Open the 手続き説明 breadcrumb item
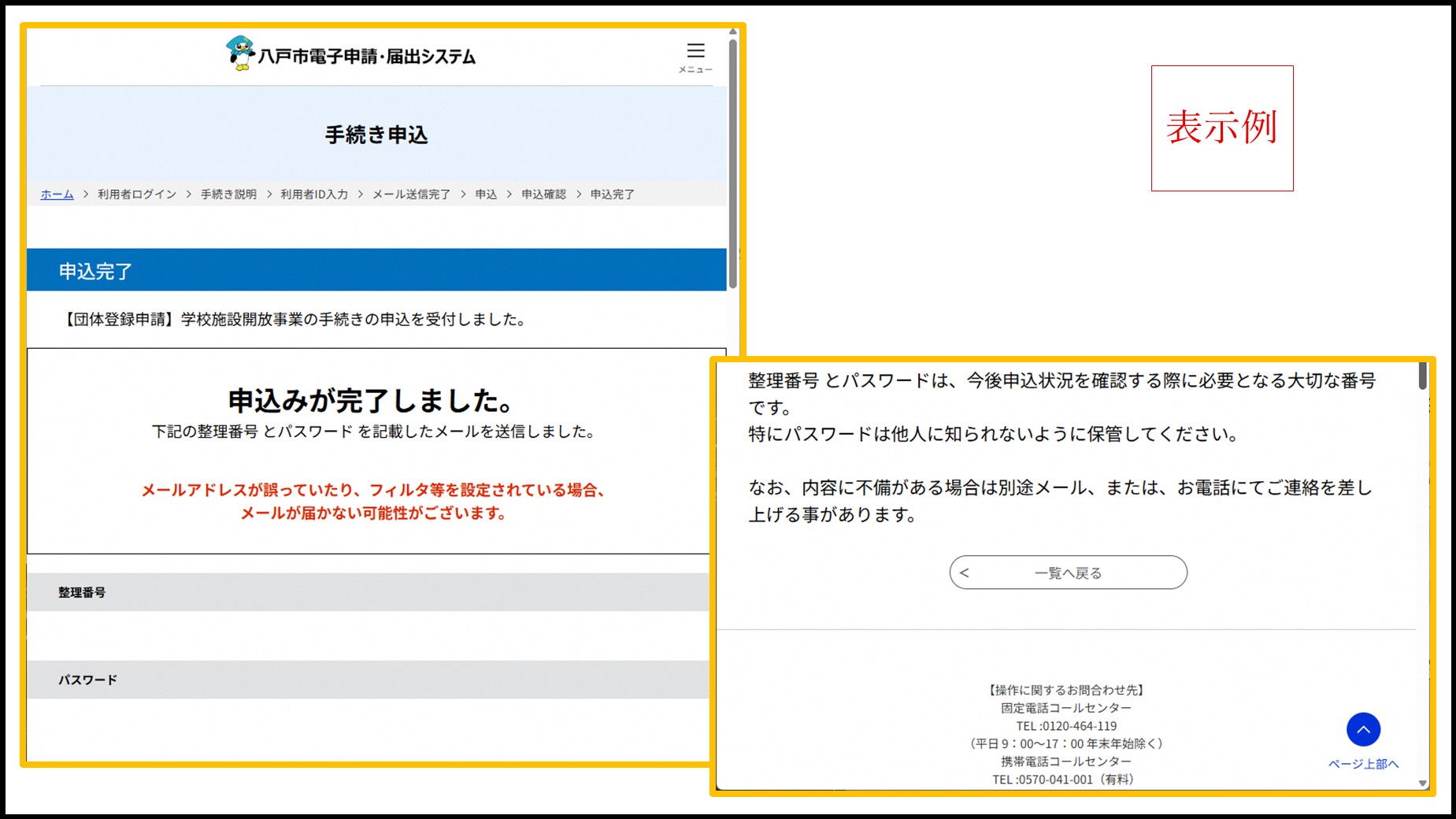 pos(229,194)
